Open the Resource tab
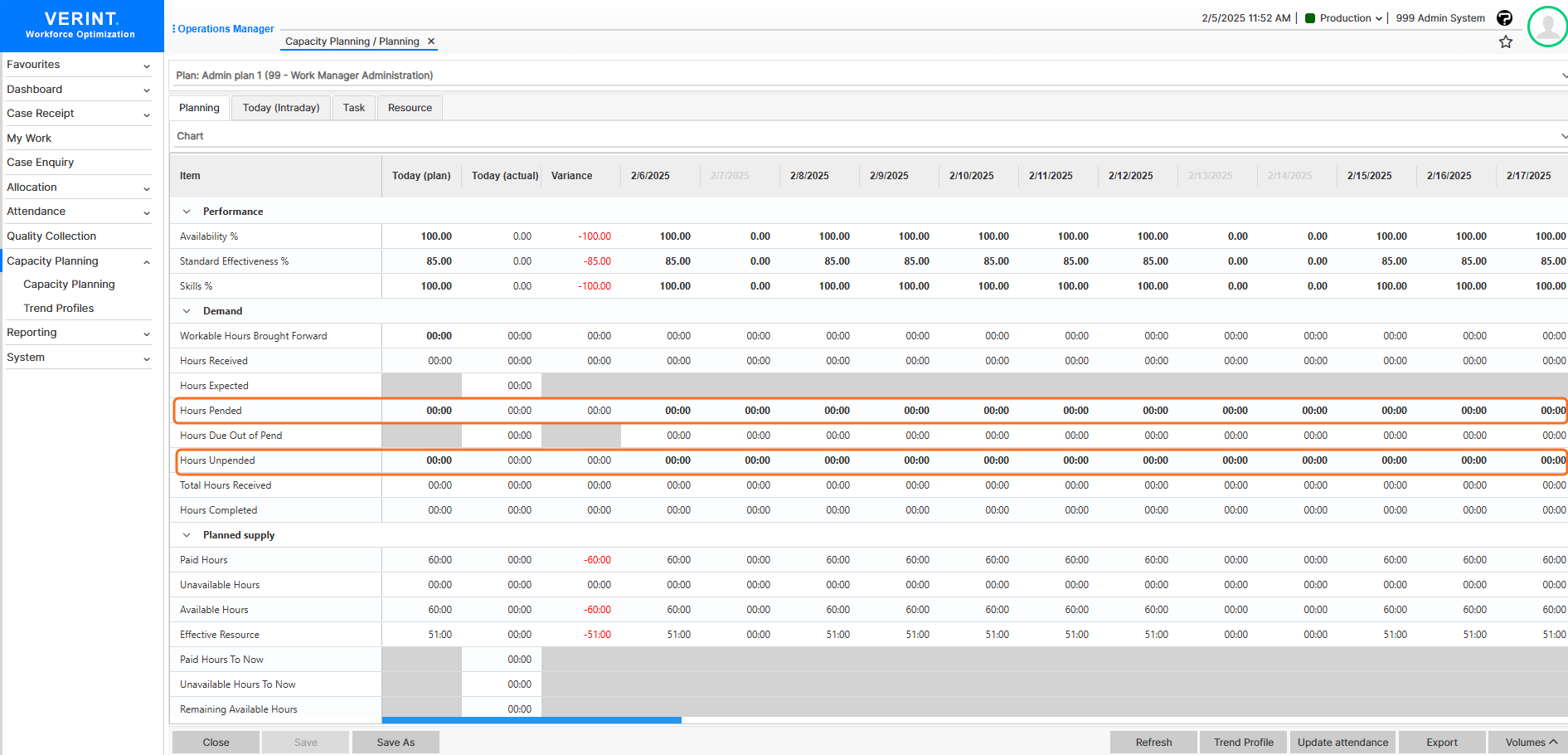Image resolution: width=1568 pixels, height=755 pixels. tap(409, 107)
